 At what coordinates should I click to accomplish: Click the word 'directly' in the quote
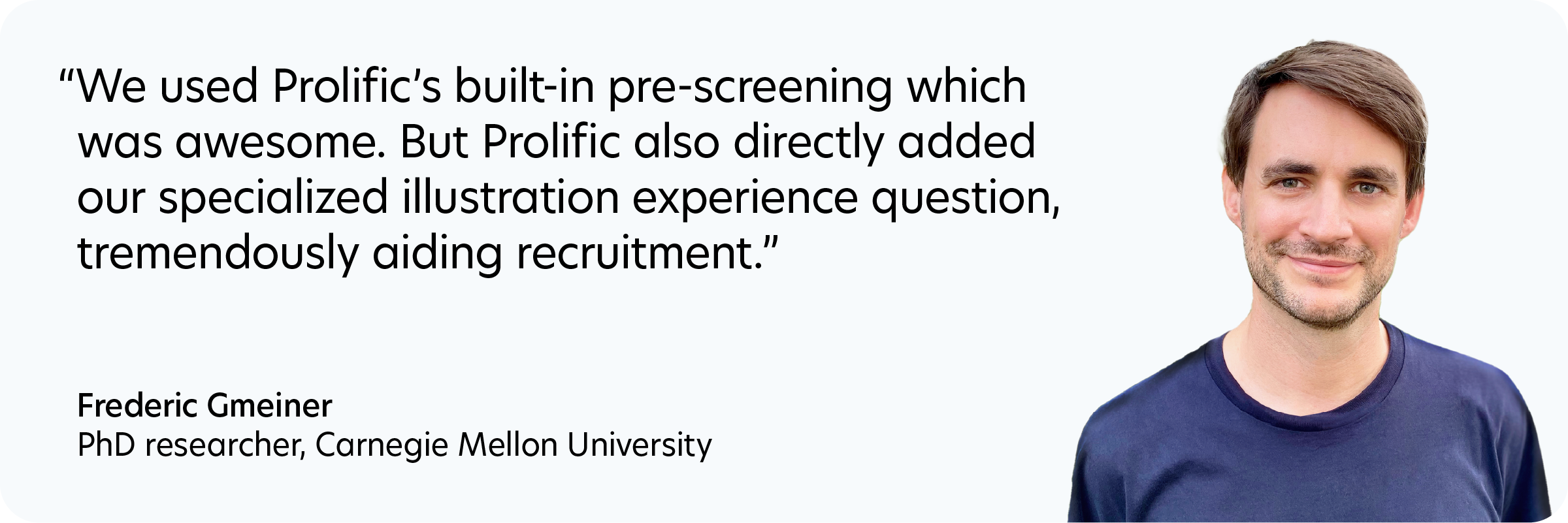pyautogui.click(x=809, y=144)
